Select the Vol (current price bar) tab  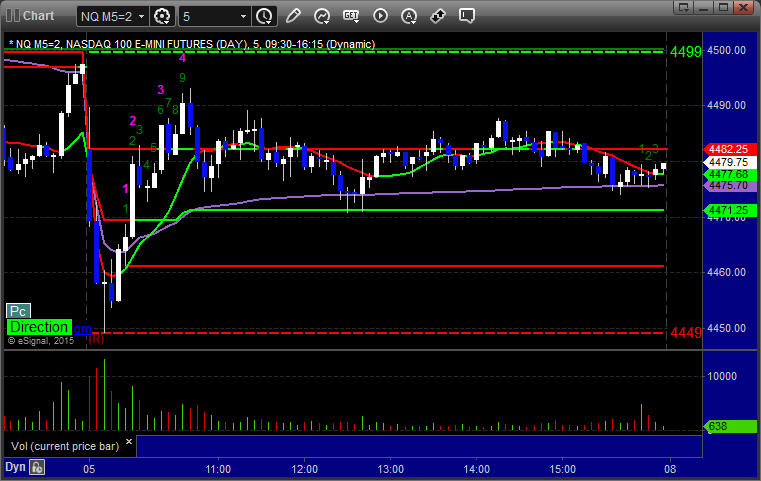tap(65, 446)
